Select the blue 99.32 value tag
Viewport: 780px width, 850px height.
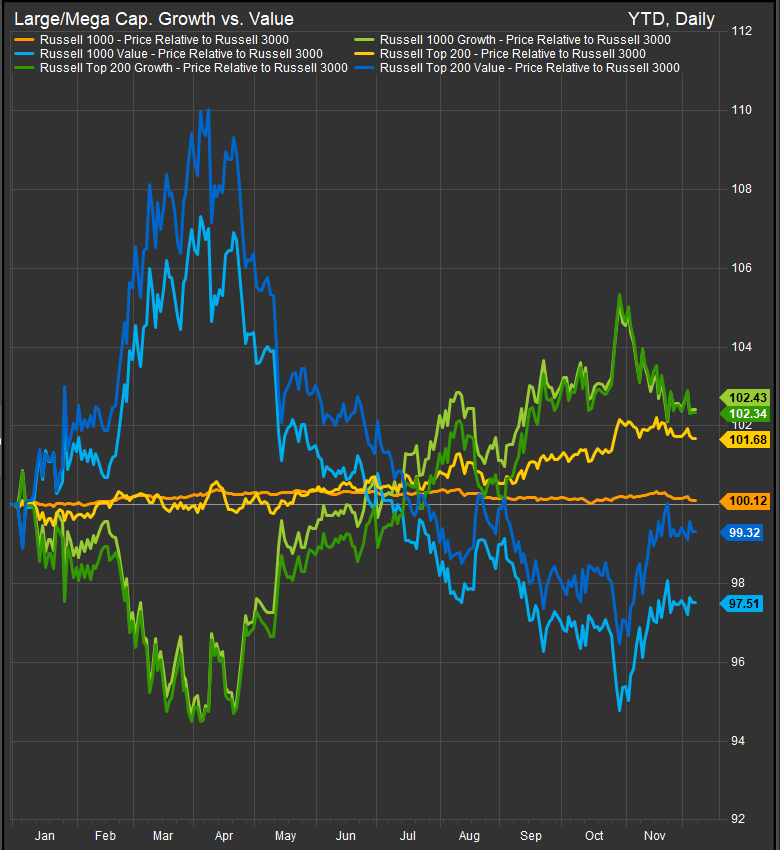(x=742, y=533)
